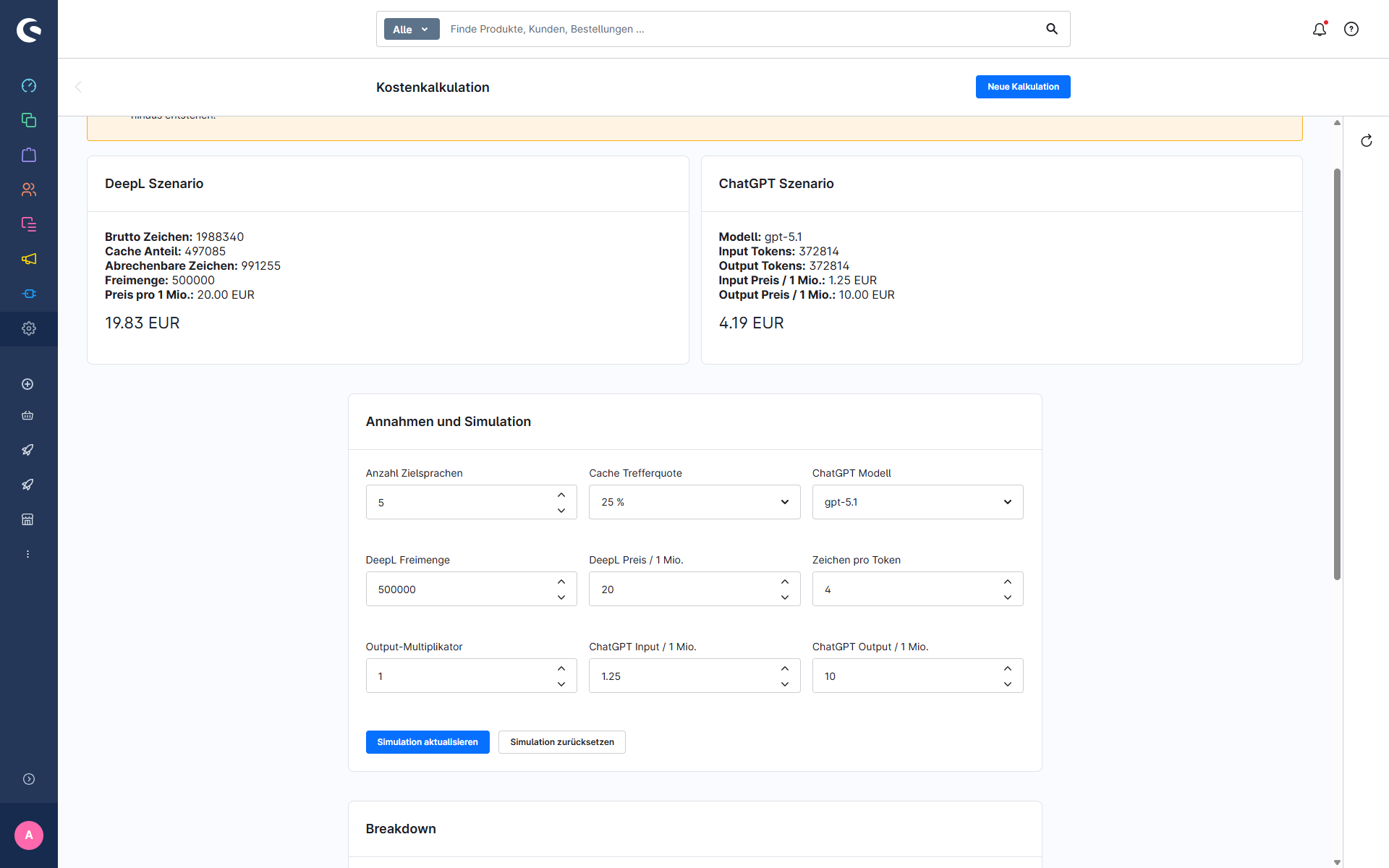Open the Alle search filter dropdown
The image size is (1389, 868).
coord(411,29)
